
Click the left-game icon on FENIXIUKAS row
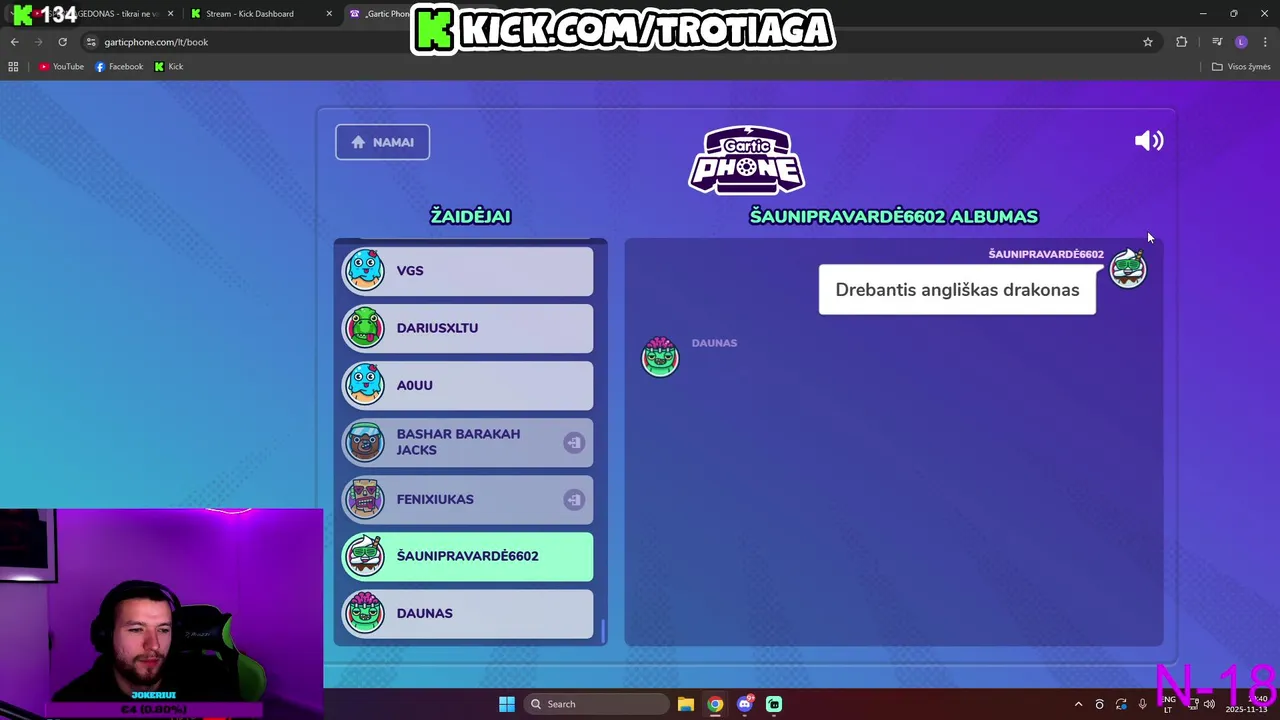(574, 499)
